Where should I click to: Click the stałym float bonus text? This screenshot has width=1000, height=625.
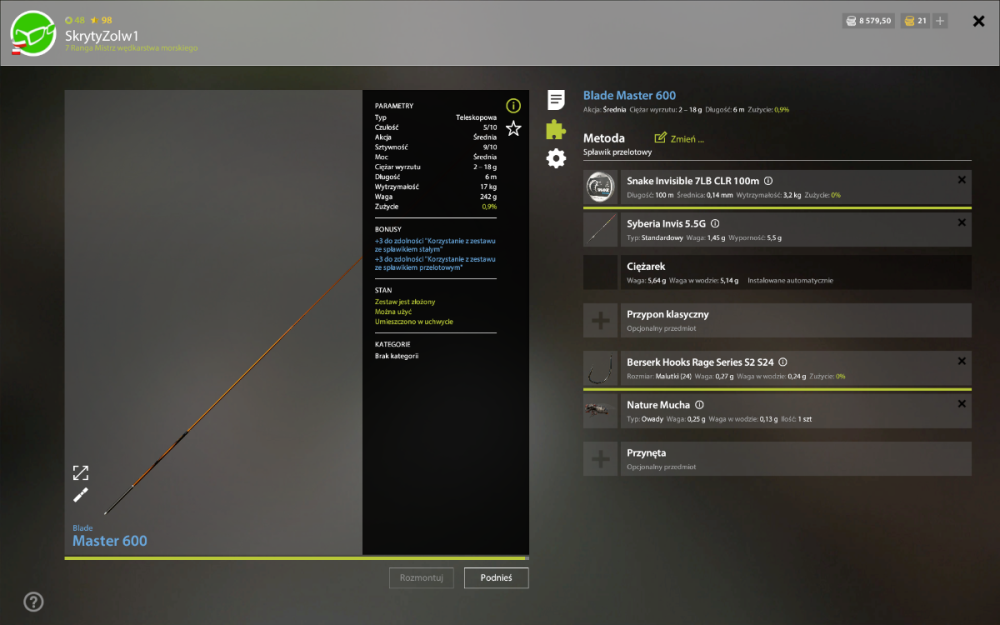[435, 245]
